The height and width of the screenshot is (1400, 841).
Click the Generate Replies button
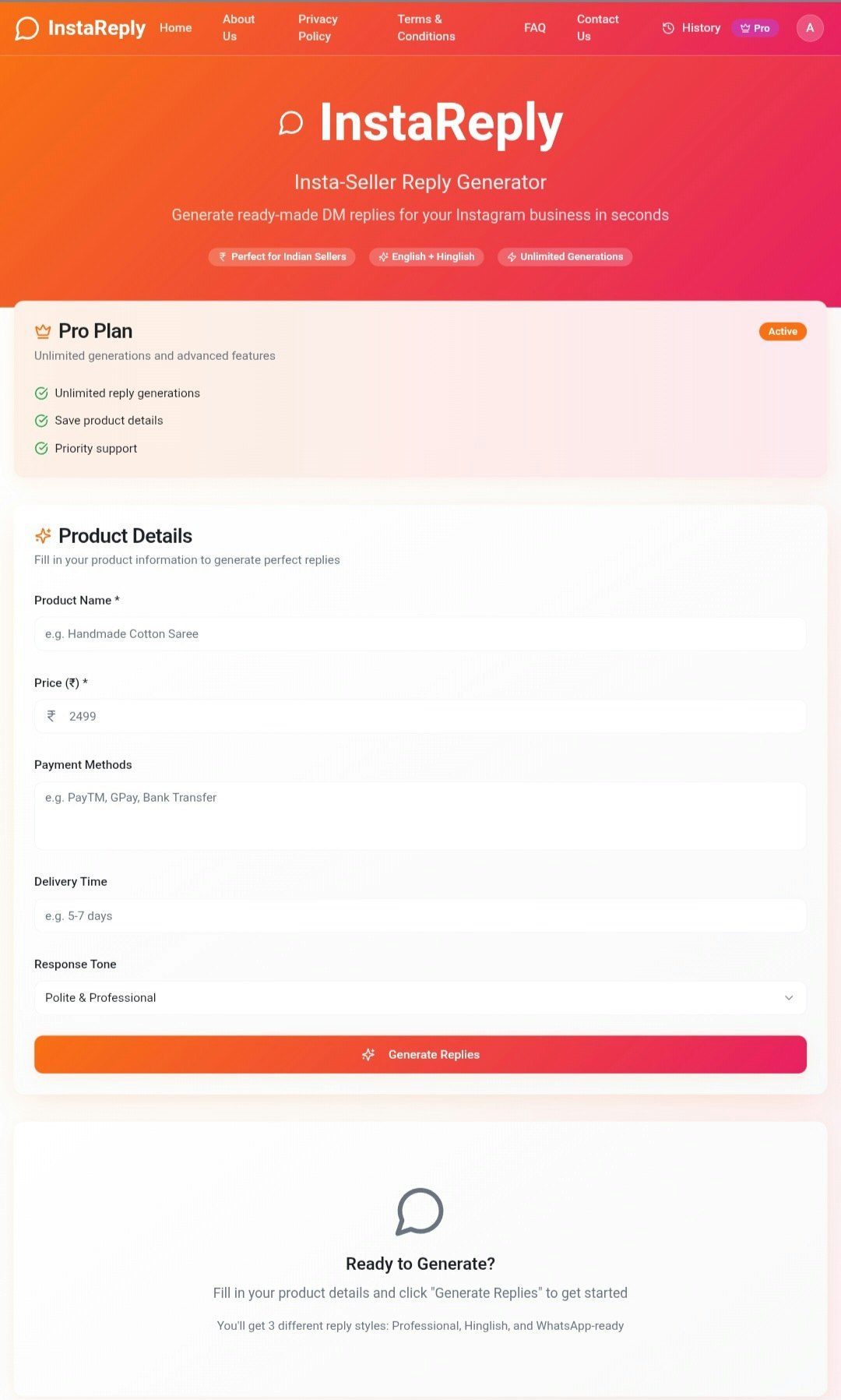pyautogui.click(x=420, y=1054)
